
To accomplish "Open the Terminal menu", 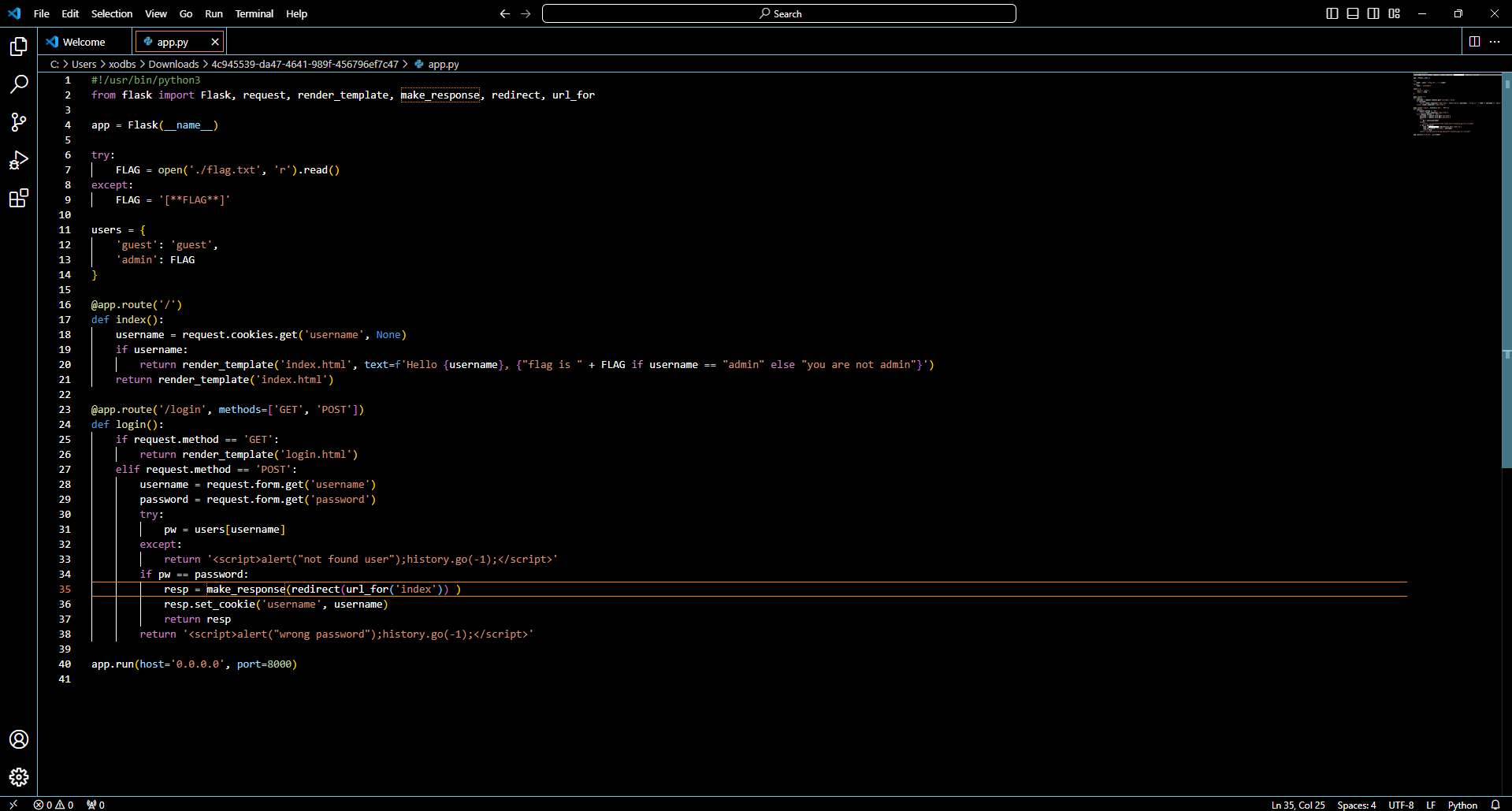I will click(x=254, y=13).
